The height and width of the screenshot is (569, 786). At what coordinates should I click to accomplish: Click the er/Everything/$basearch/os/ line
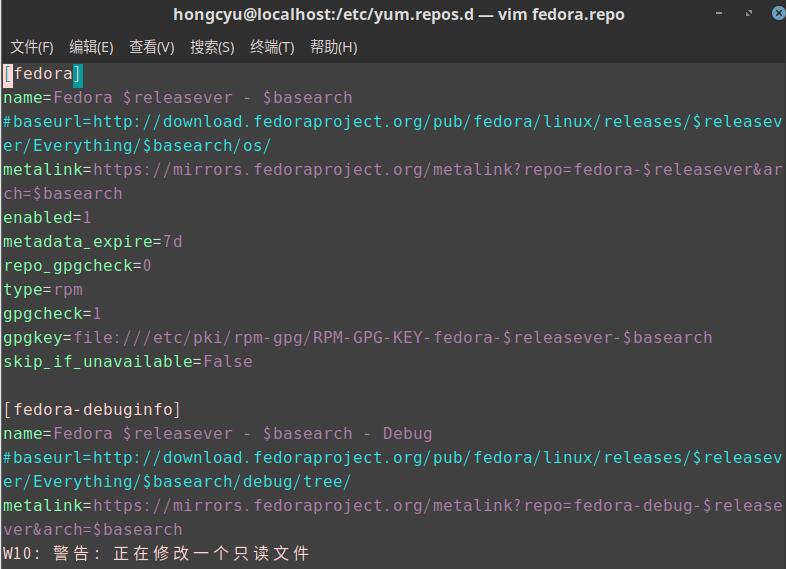click(x=137, y=146)
